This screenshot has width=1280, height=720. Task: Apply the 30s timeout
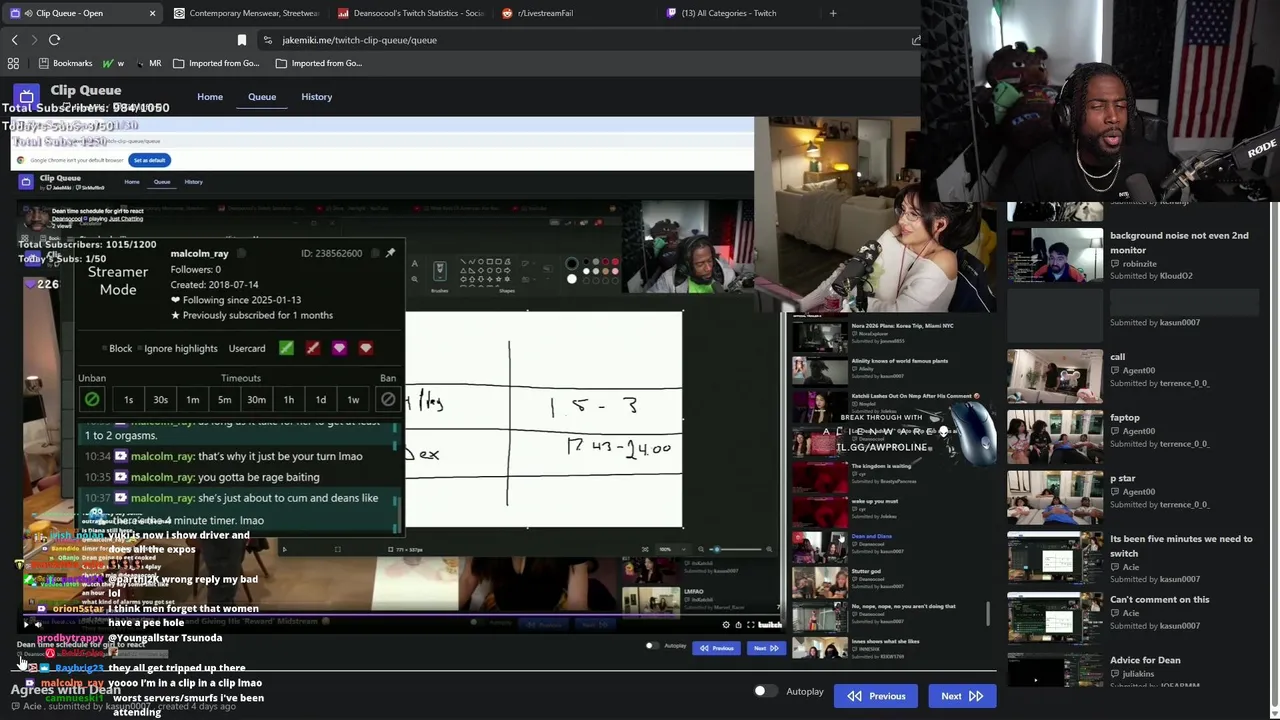pyautogui.click(x=160, y=400)
